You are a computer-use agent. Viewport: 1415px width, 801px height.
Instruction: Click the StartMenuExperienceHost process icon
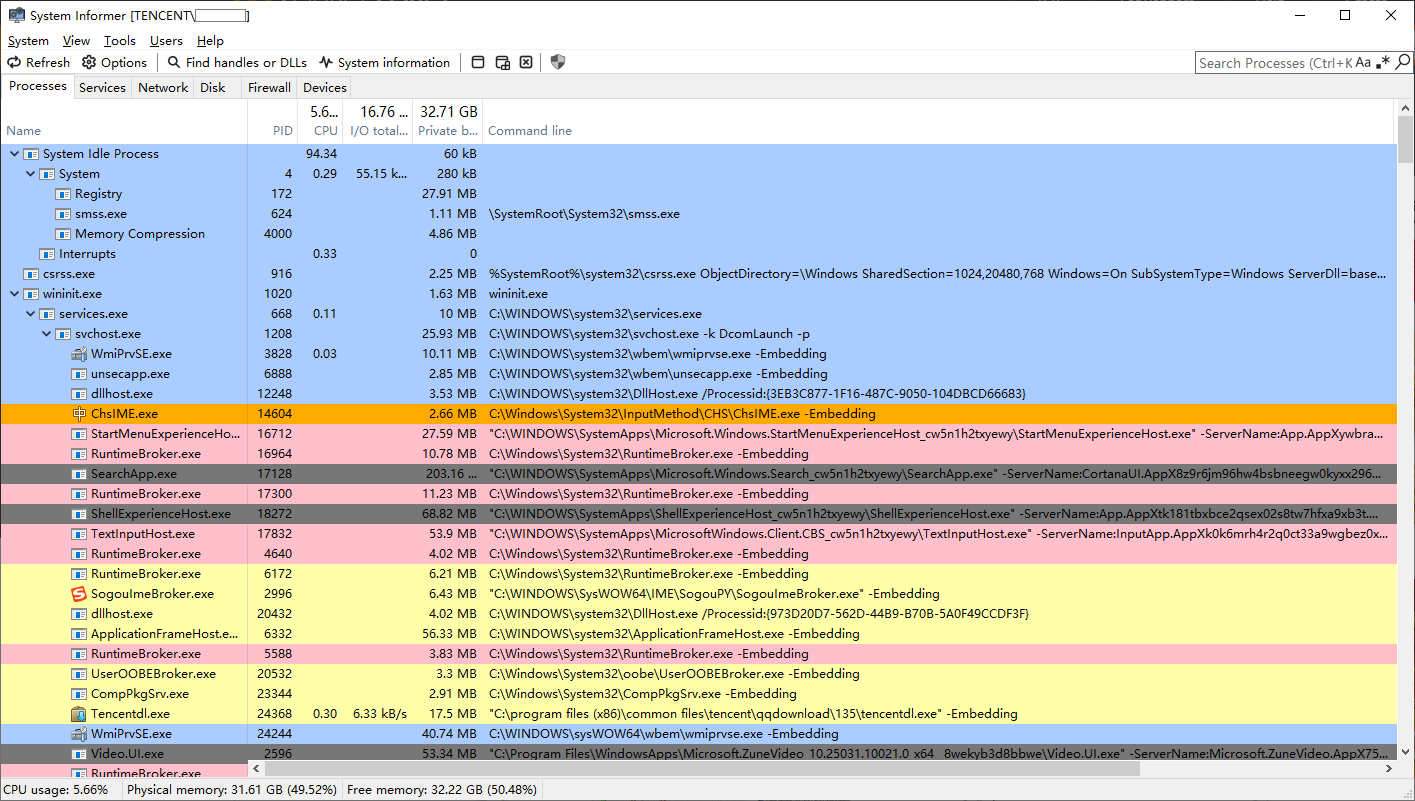tap(79, 434)
